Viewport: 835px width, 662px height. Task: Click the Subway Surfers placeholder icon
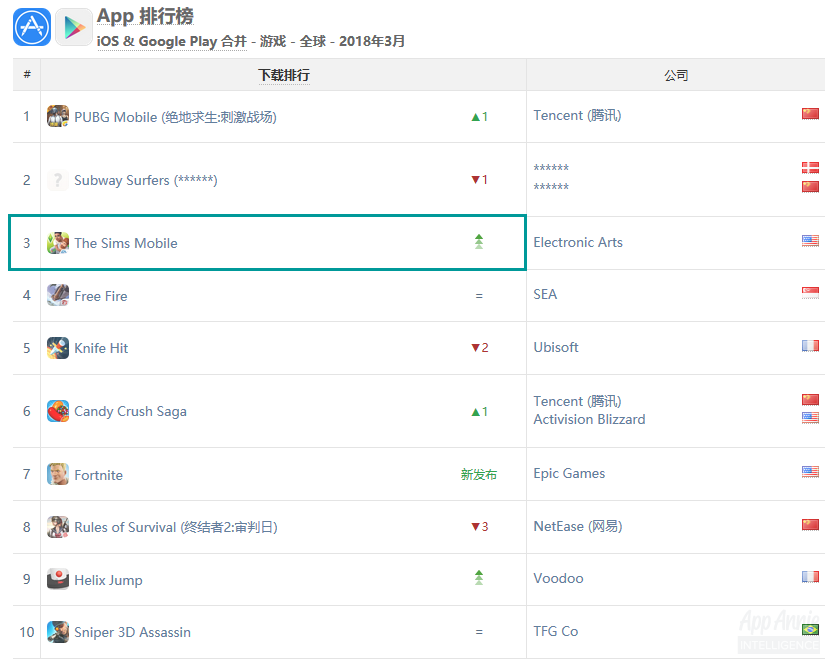coord(58,180)
